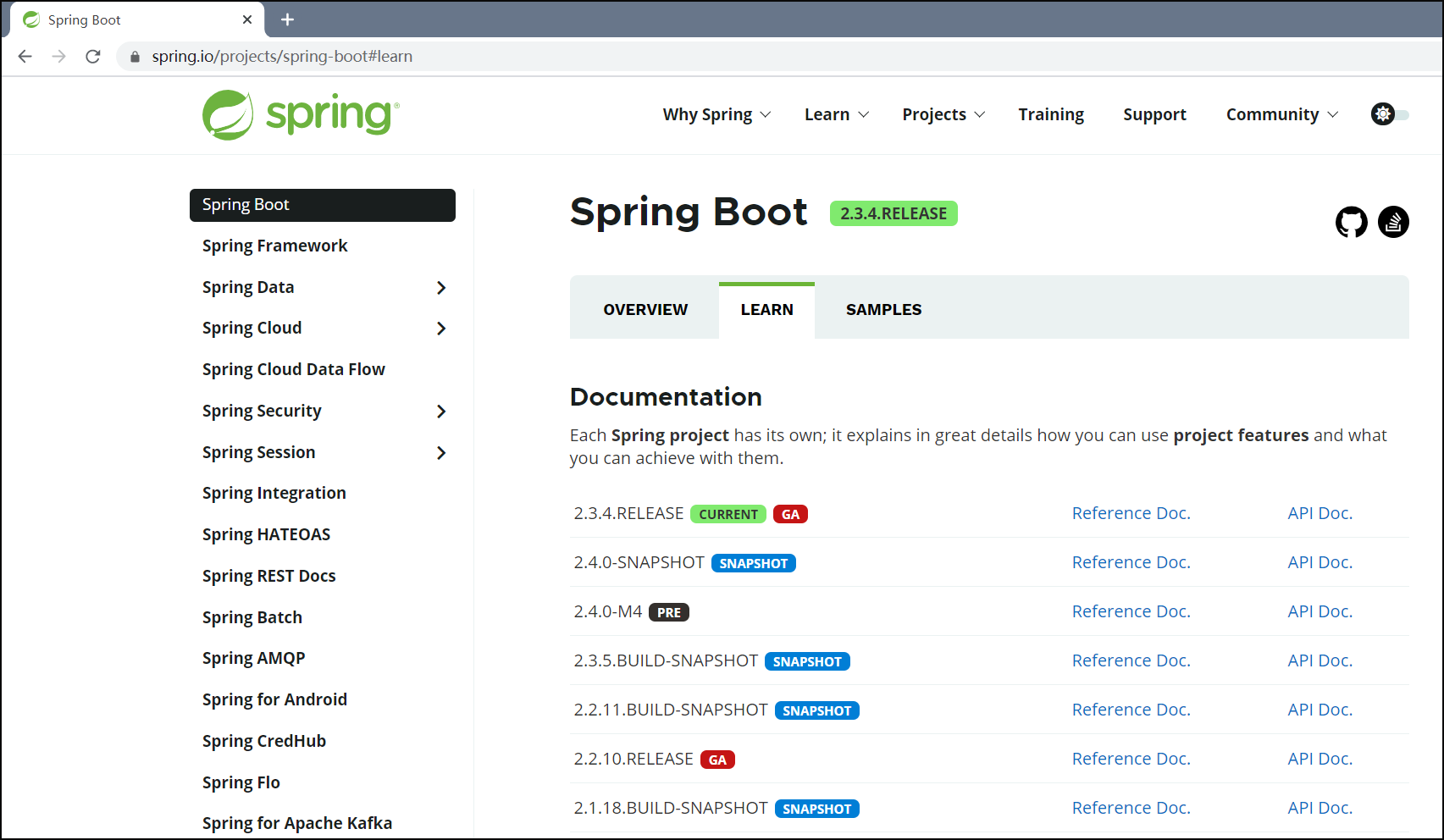1444x840 pixels.
Task: Toggle the dark mode theme switch
Action: click(1390, 114)
